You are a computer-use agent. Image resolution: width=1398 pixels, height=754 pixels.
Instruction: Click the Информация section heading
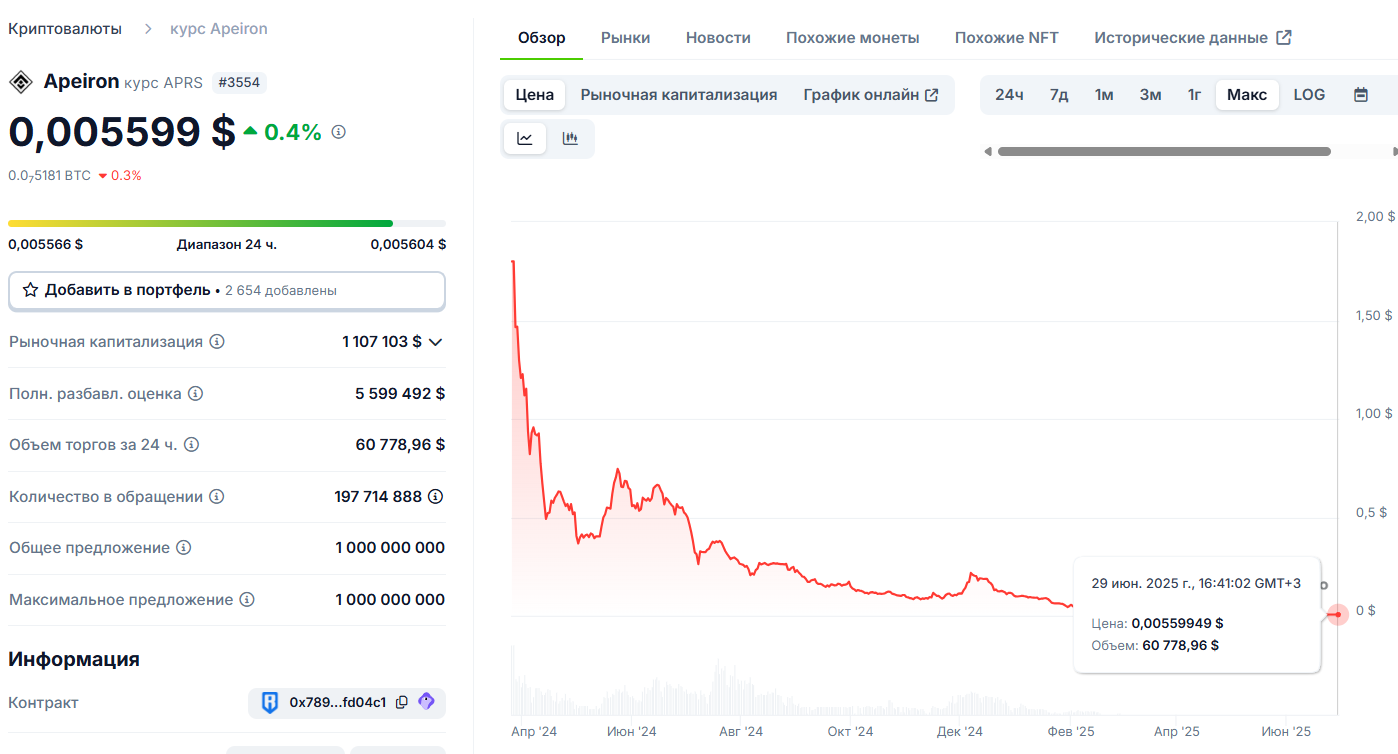tap(74, 659)
